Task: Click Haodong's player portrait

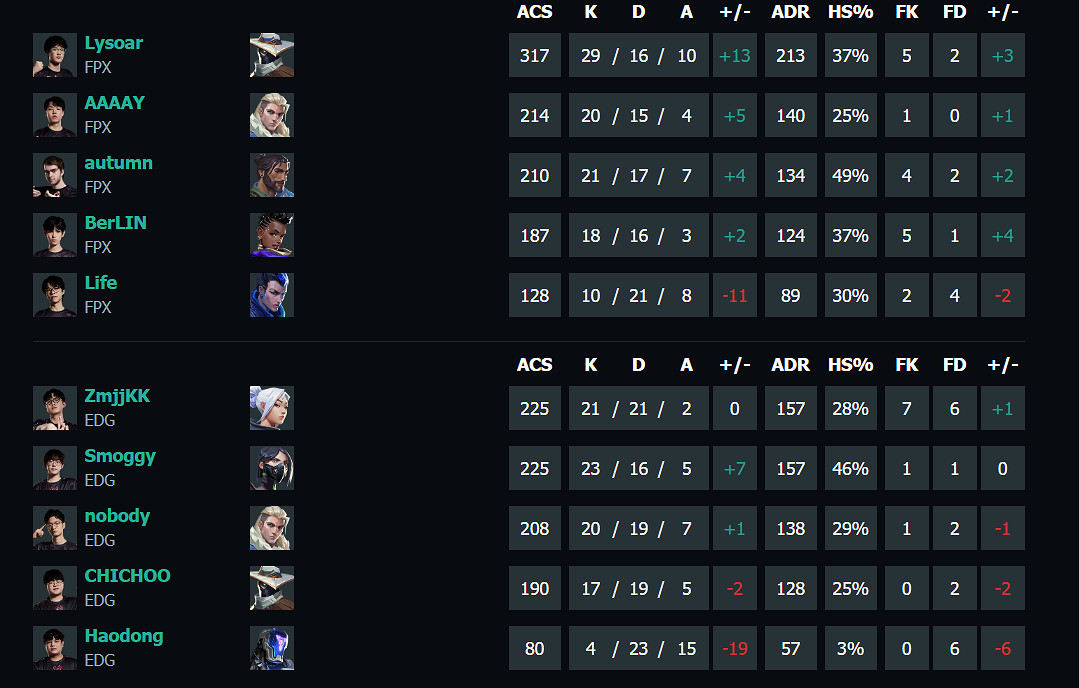Action: [54, 648]
